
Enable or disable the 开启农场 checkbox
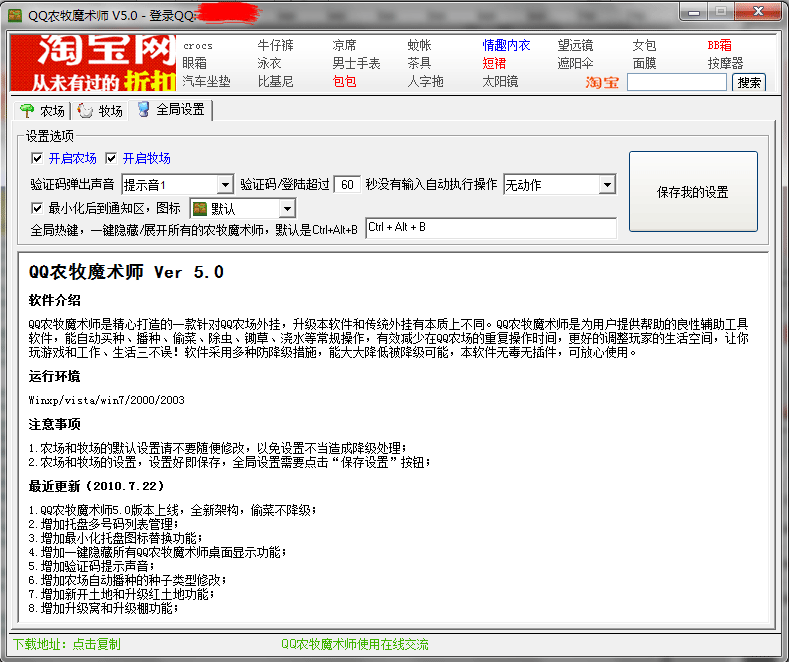coord(37,158)
